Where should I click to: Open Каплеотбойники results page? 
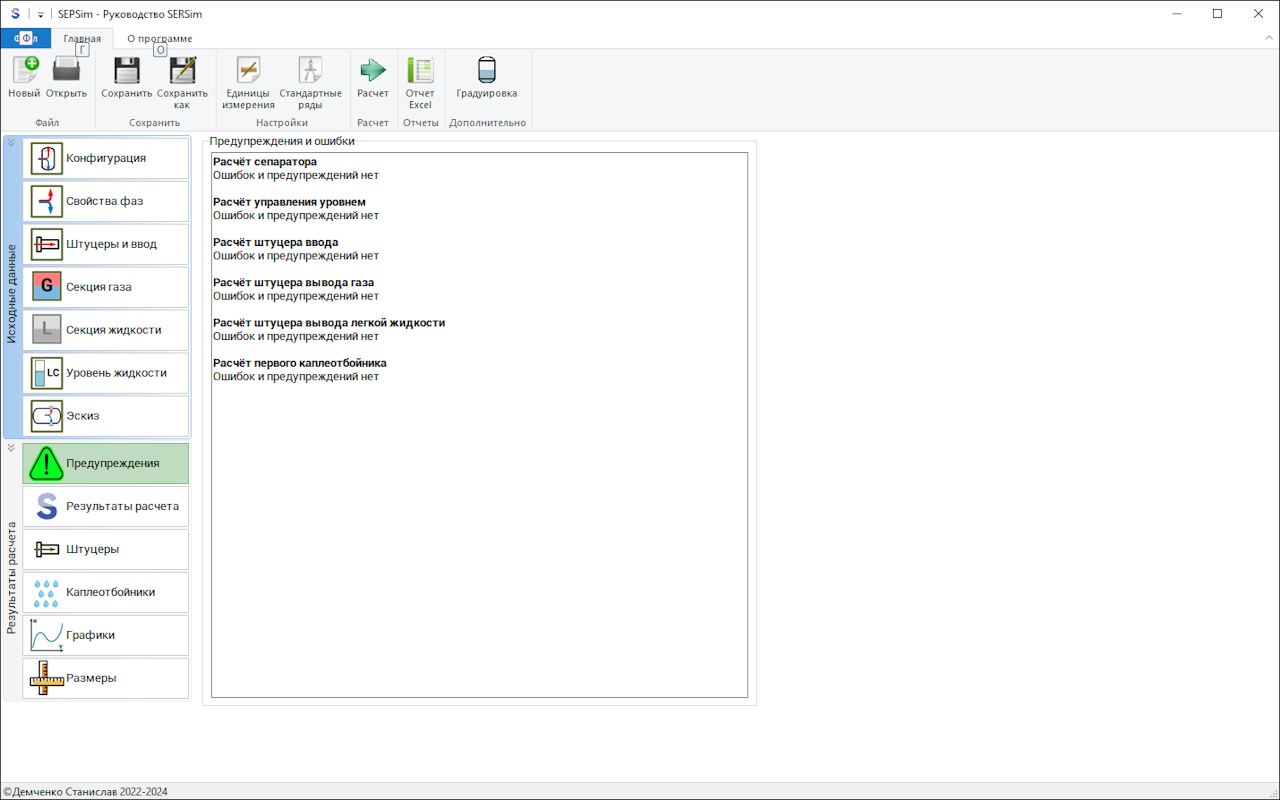coord(106,592)
